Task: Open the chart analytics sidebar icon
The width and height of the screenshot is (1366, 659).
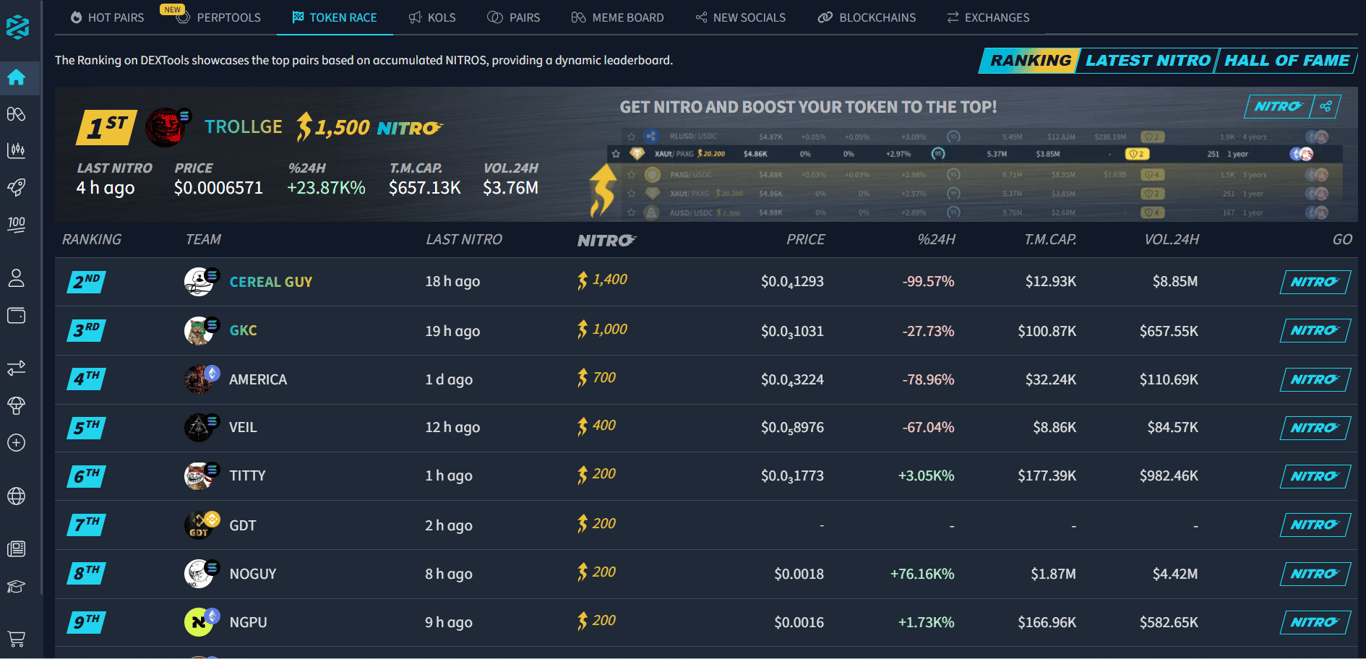Action: [16, 151]
